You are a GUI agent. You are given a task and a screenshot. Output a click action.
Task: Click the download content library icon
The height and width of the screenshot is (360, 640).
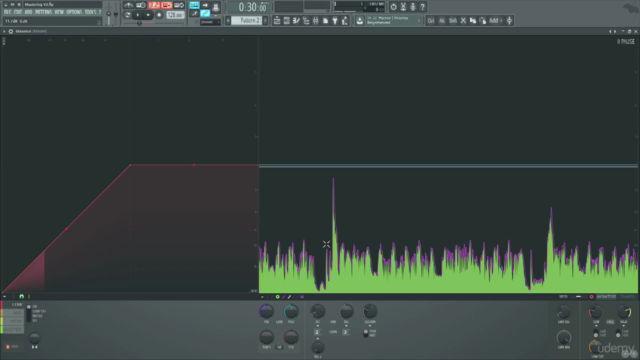point(360,20)
